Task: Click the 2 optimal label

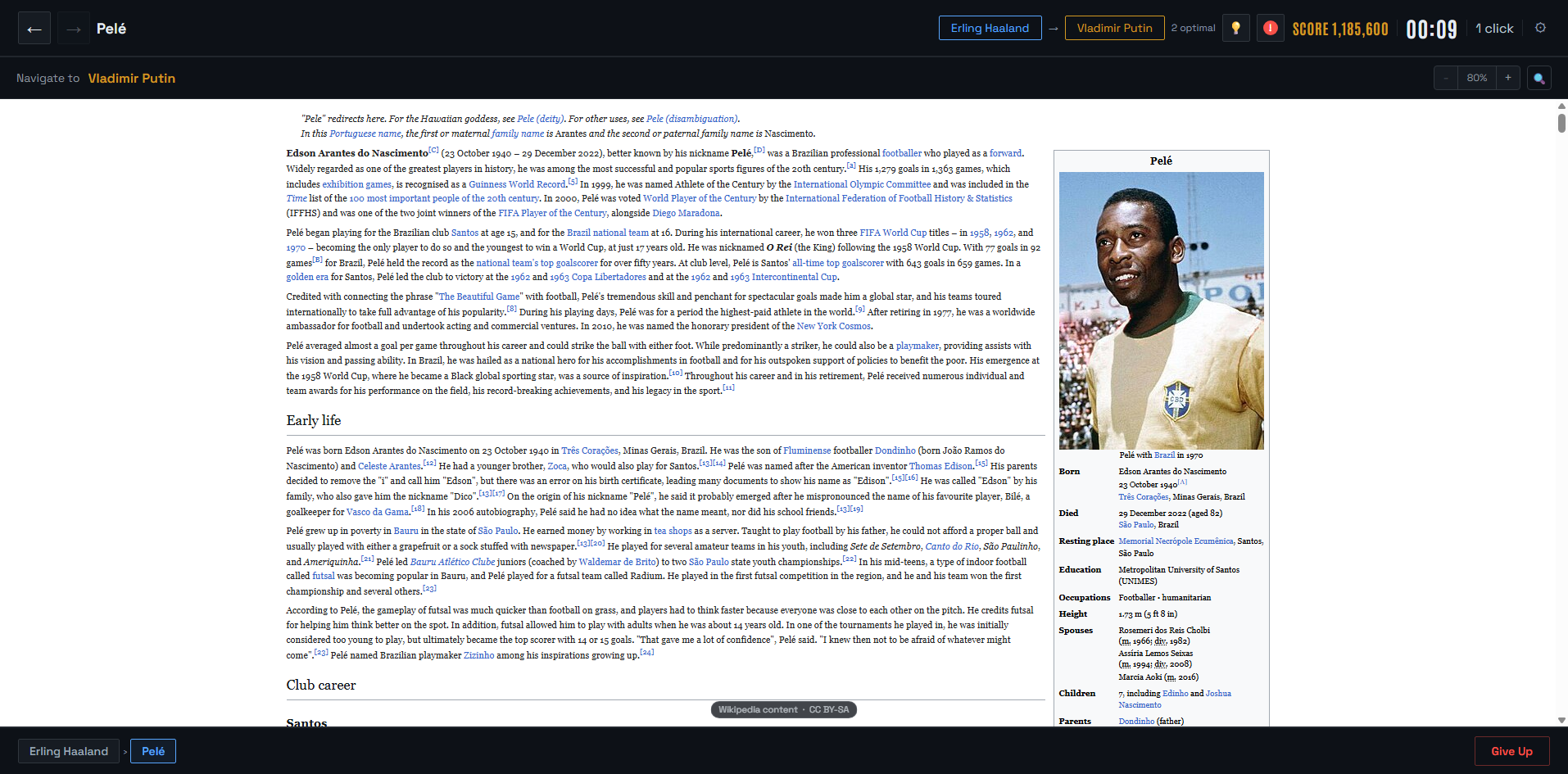Action: coord(1193,28)
